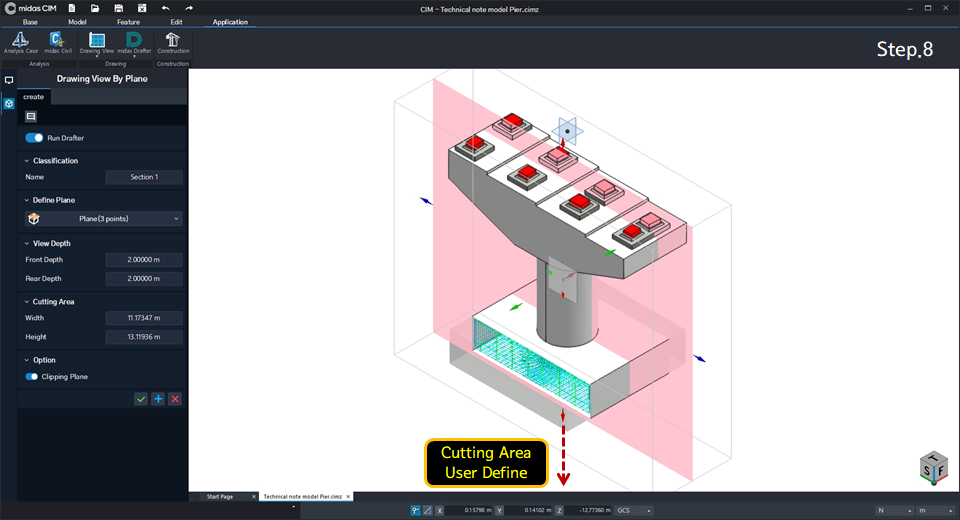960x520 pixels.
Task: Open the N force unit dropdown
Action: coord(895,510)
